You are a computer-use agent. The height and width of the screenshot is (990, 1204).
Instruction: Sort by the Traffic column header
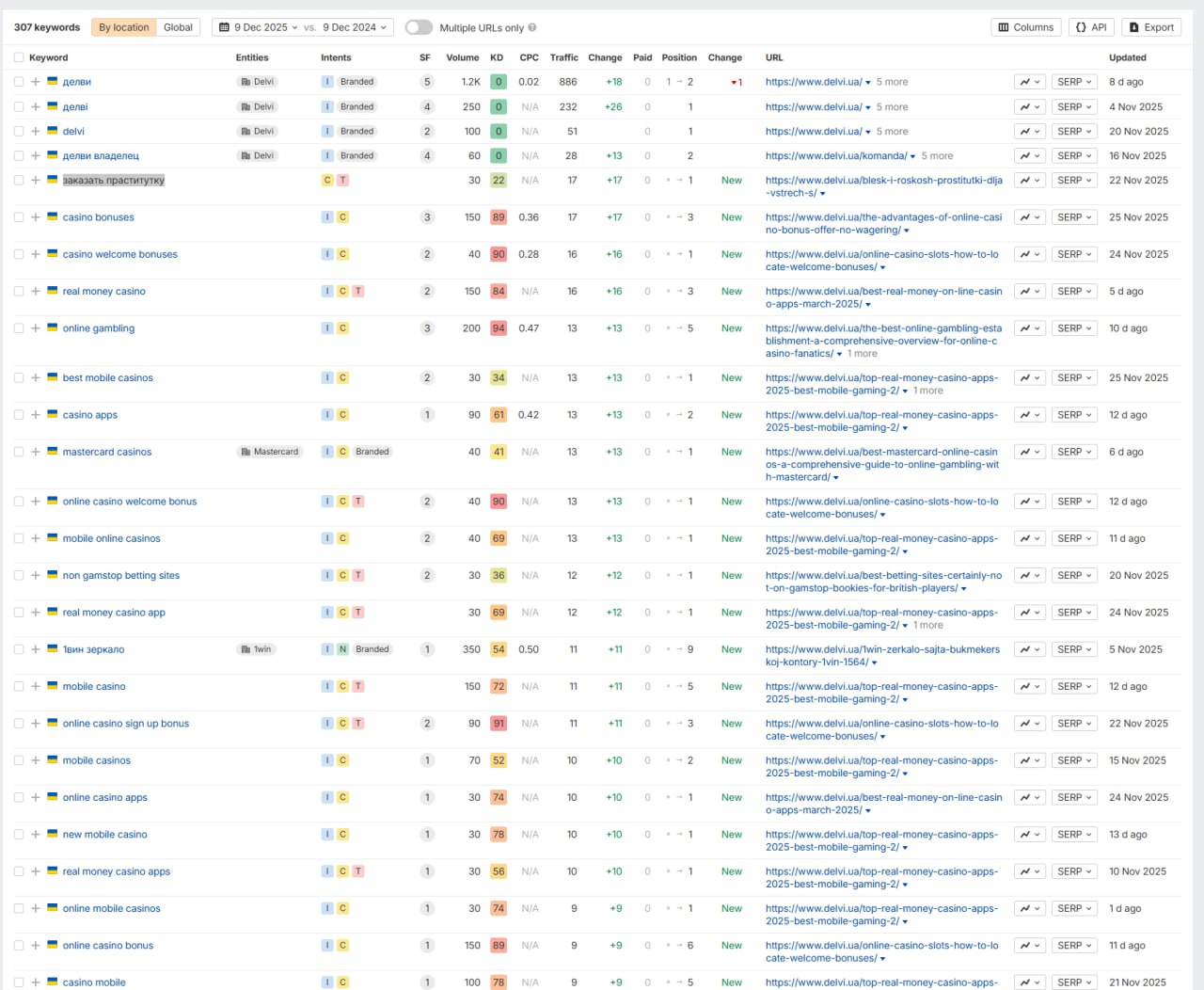click(563, 57)
